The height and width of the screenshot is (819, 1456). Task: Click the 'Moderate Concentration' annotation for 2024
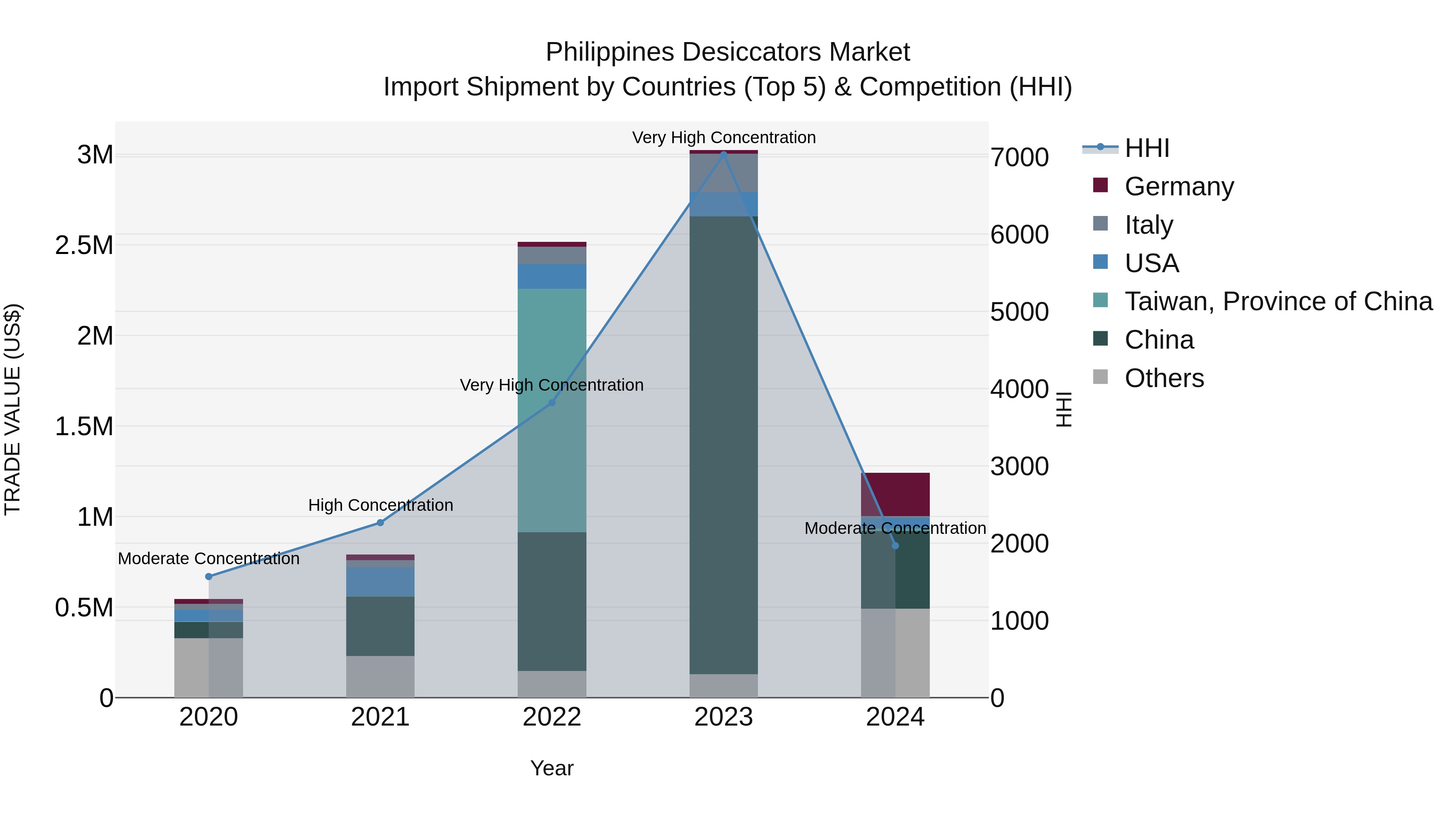895,528
